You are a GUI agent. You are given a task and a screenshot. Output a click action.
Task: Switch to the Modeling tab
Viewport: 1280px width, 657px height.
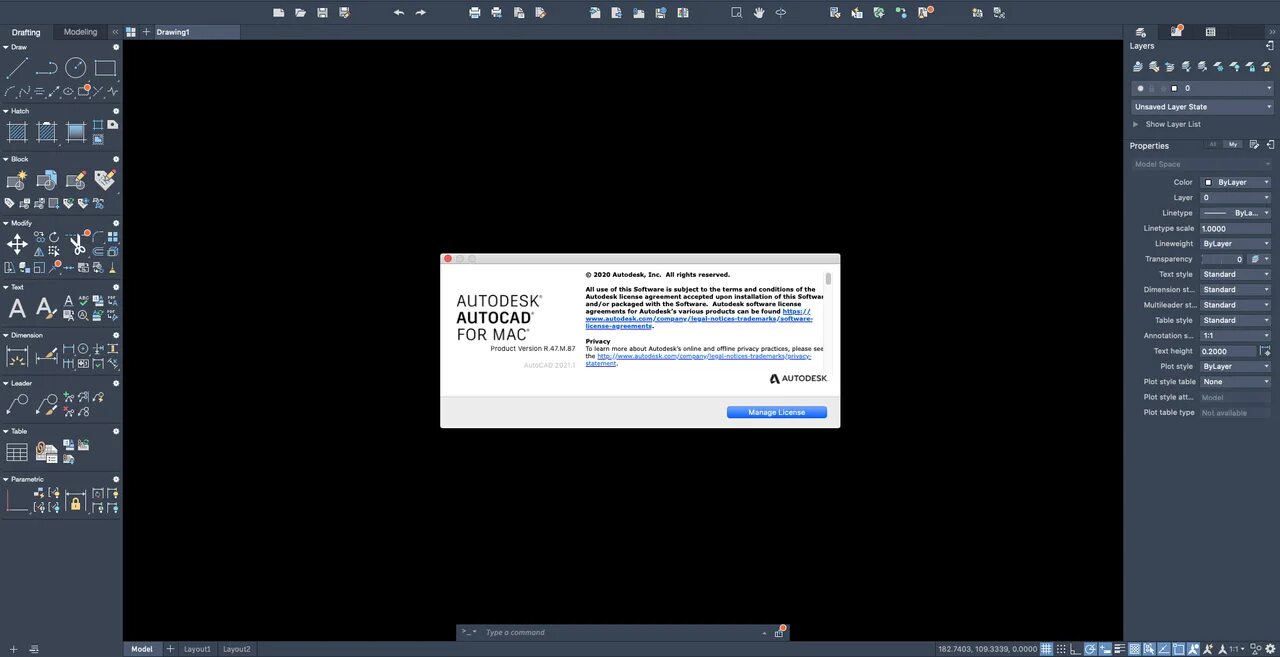point(81,32)
